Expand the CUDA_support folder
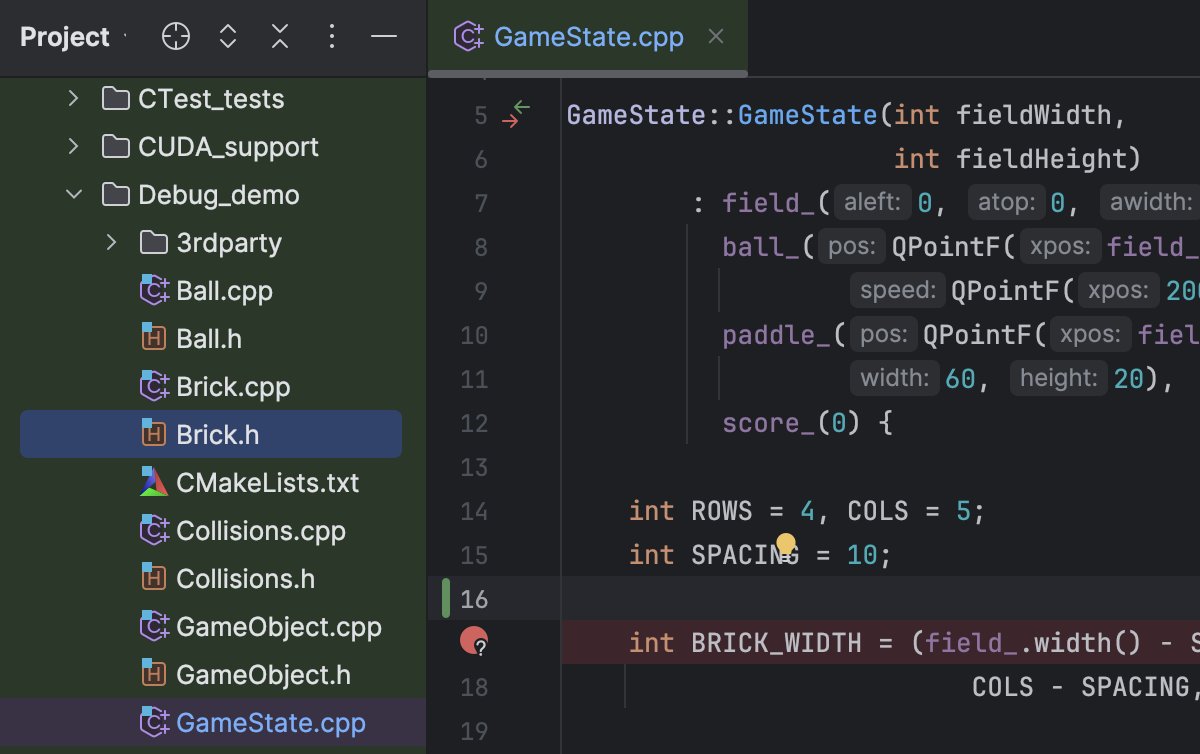The width and height of the screenshot is (1200, 754). click(x=73, y=147)
